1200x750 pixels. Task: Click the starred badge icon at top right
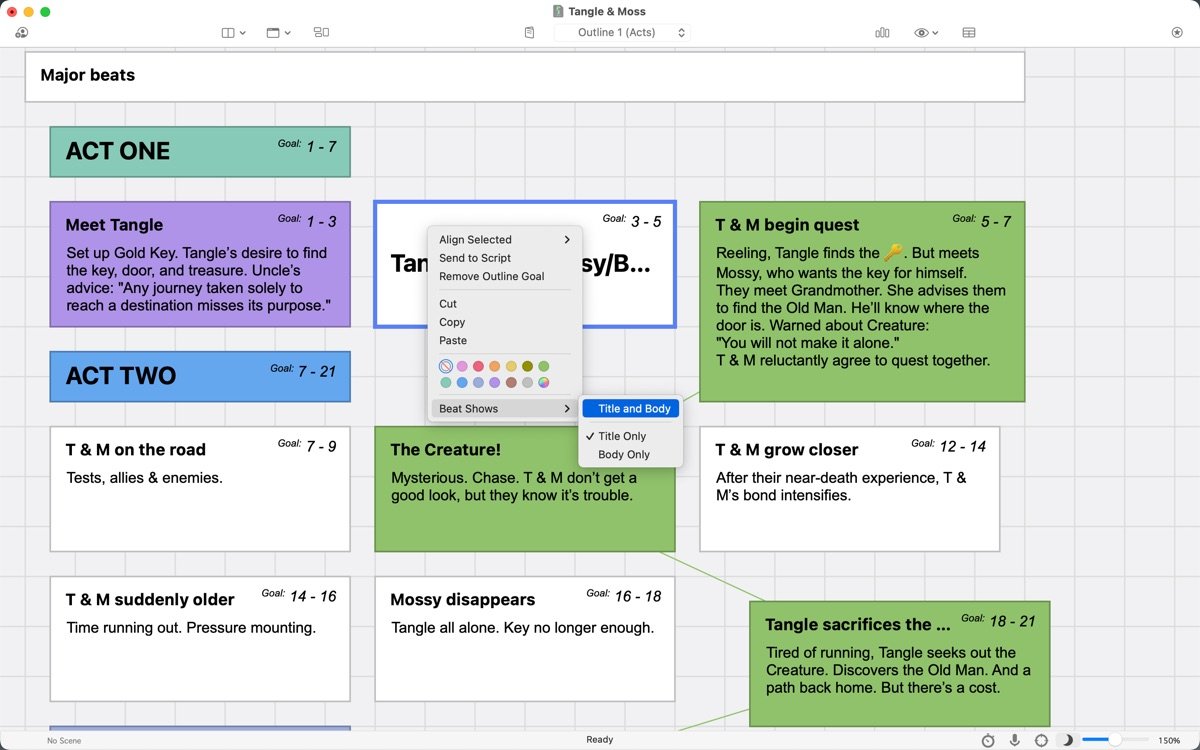coord(1176,33)
